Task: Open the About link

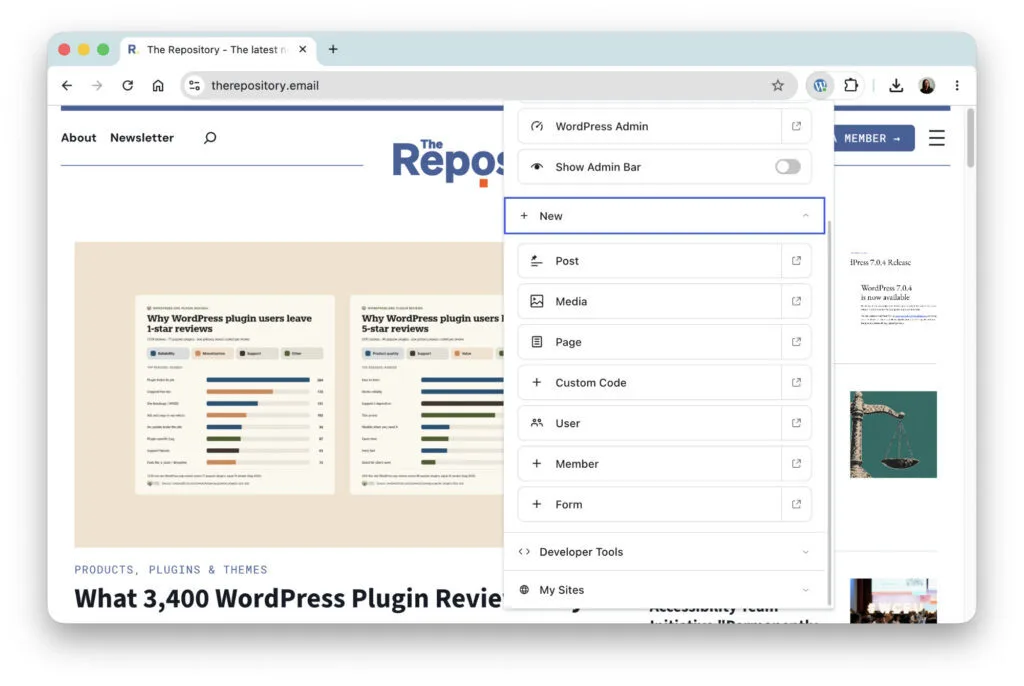Action: pos(78,138)
